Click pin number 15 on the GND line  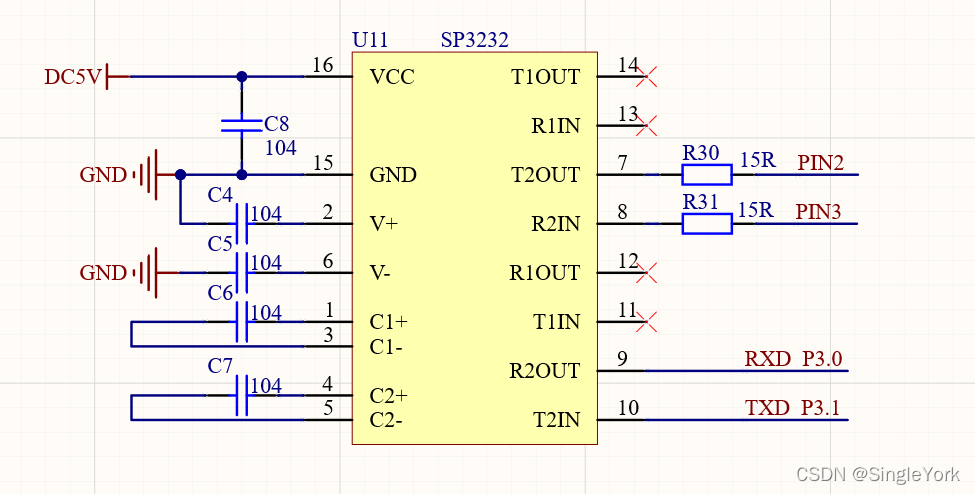pos(323,164)
